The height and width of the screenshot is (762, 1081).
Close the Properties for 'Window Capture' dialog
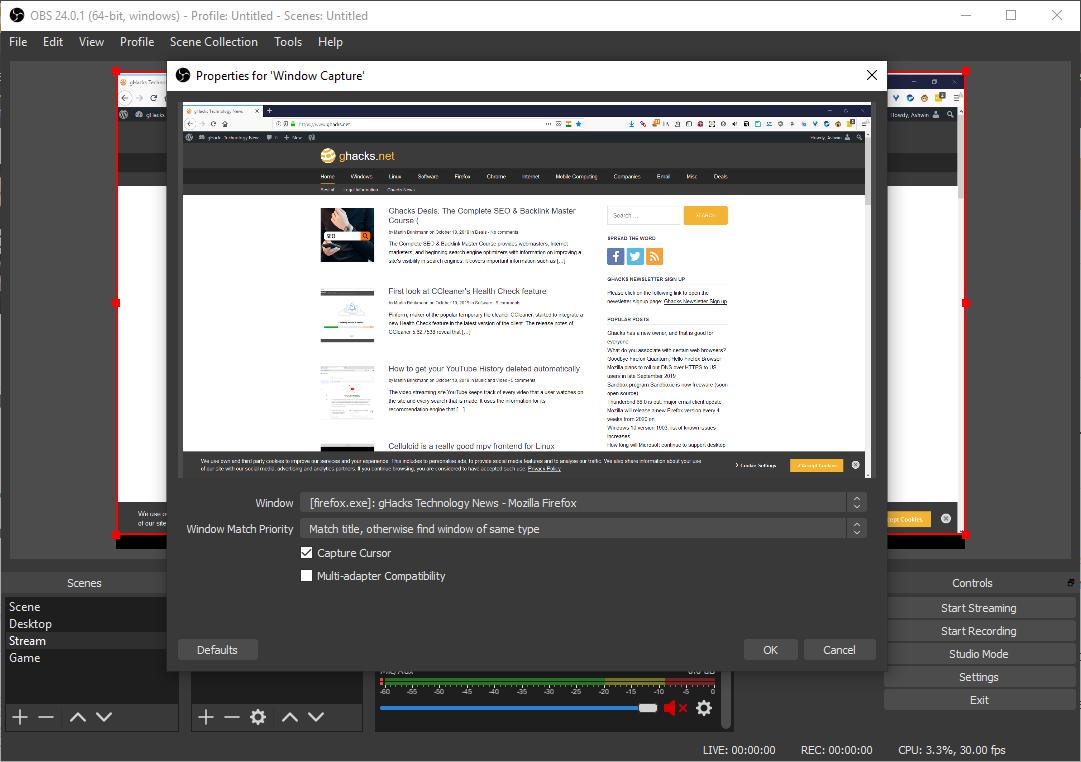[x=871, y=75]
